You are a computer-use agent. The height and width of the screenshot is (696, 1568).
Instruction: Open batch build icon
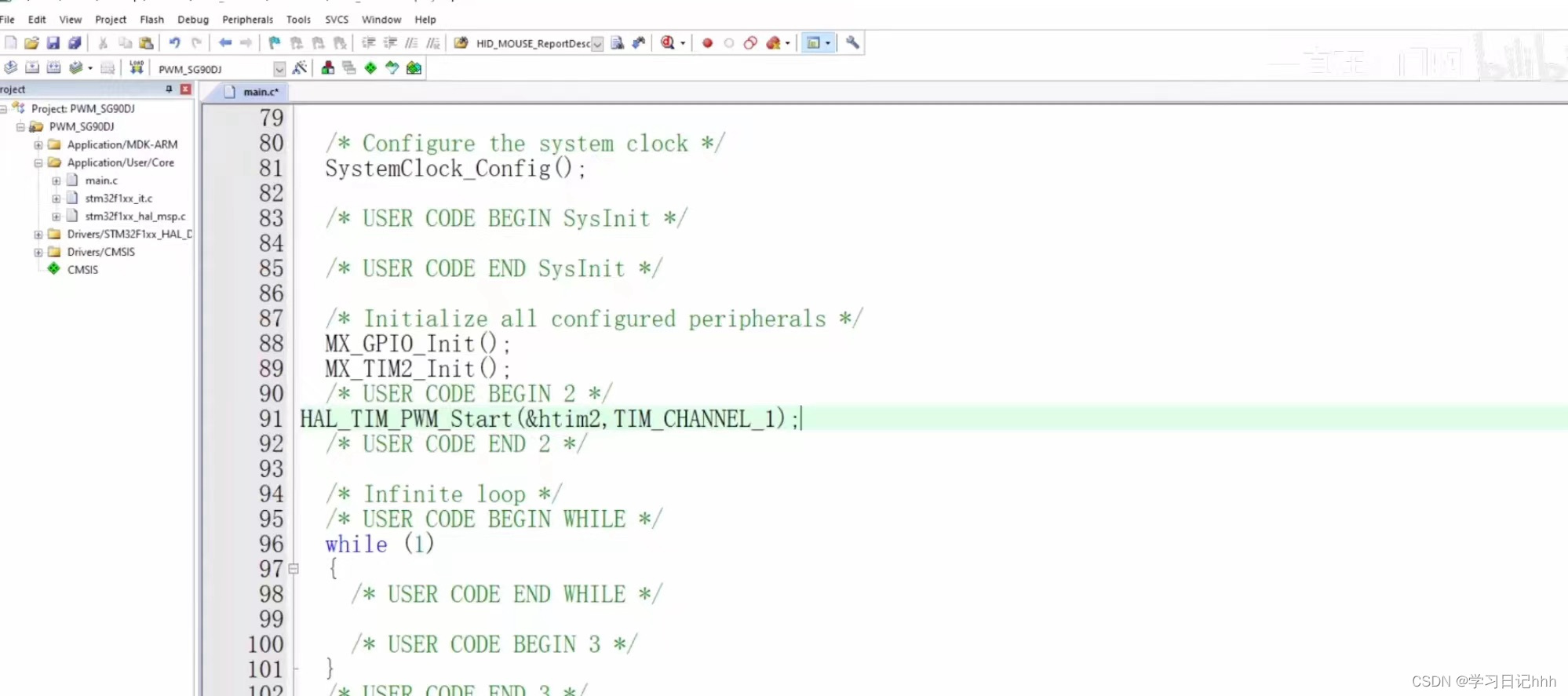tap(75, 68)
